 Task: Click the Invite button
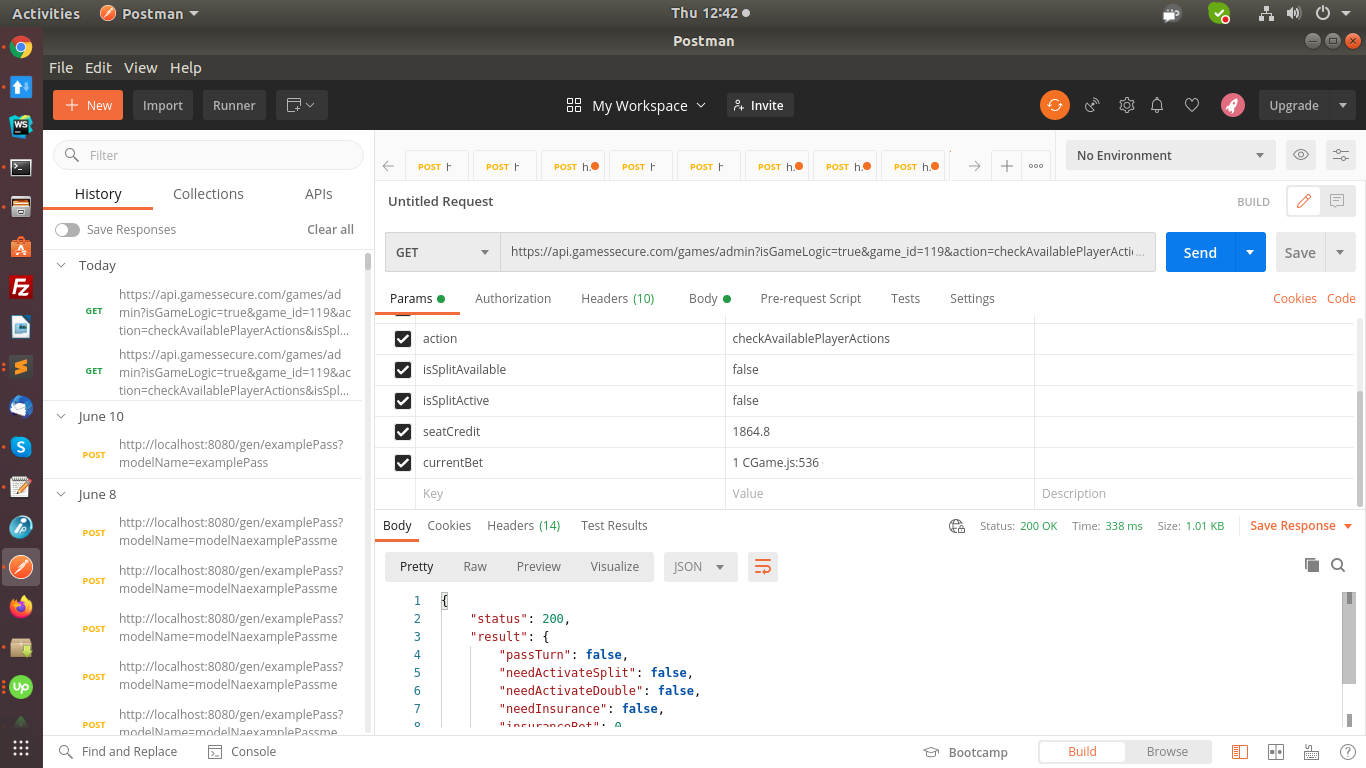tap(759, 105)
